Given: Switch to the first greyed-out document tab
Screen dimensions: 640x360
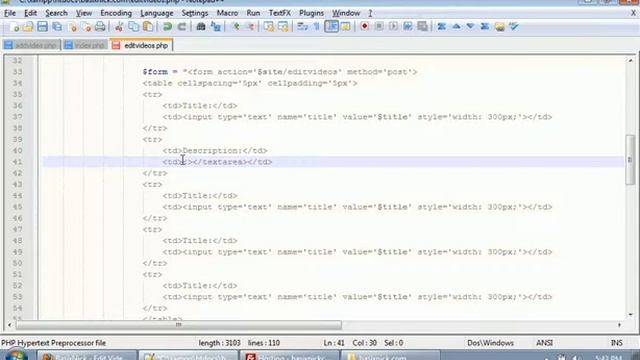Looking at the screenshot, I should (31, 45).
